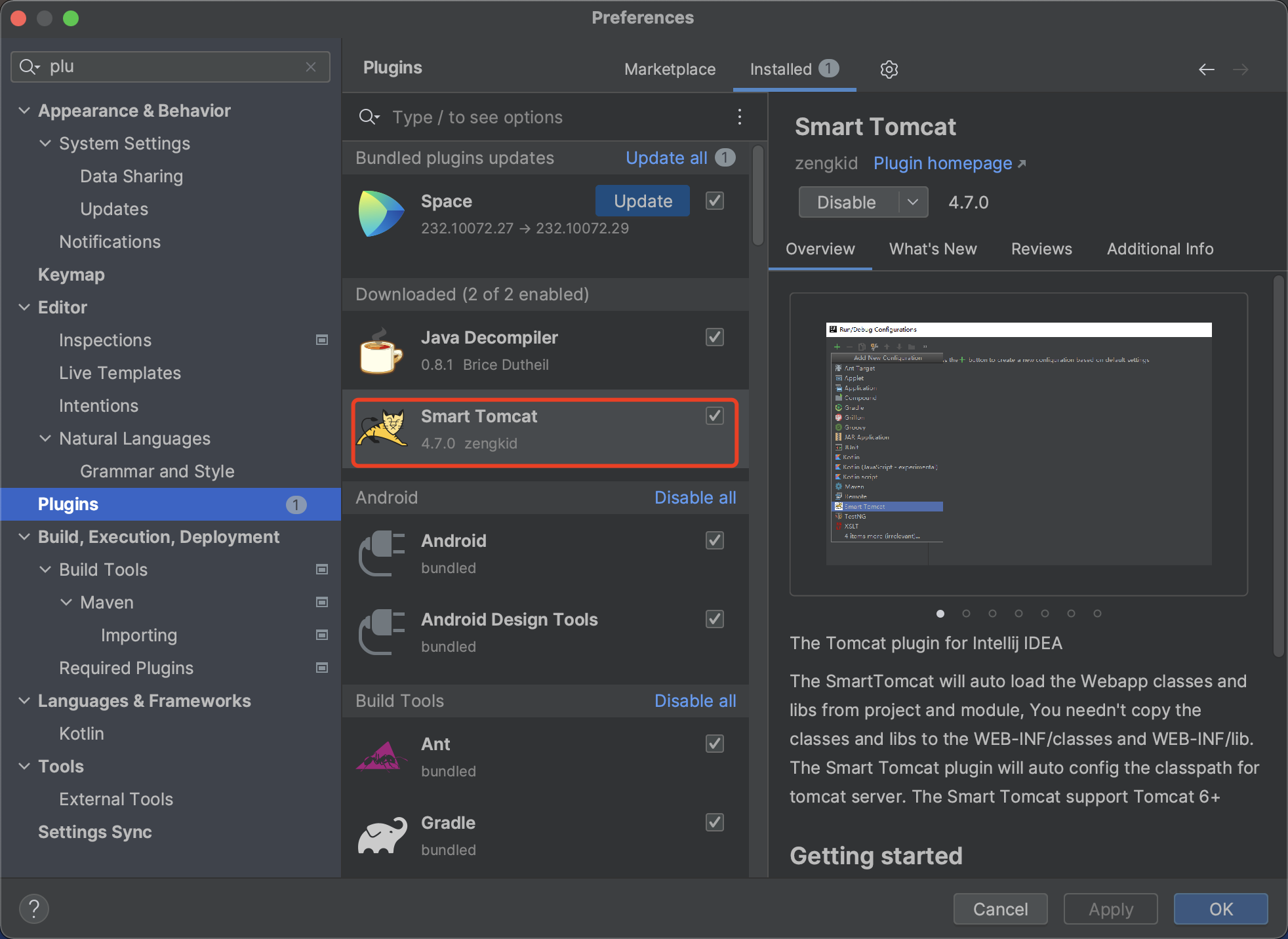Disable the Android Design Tools checkbox
The image size is (1288, 939).
tap(715, 619)
